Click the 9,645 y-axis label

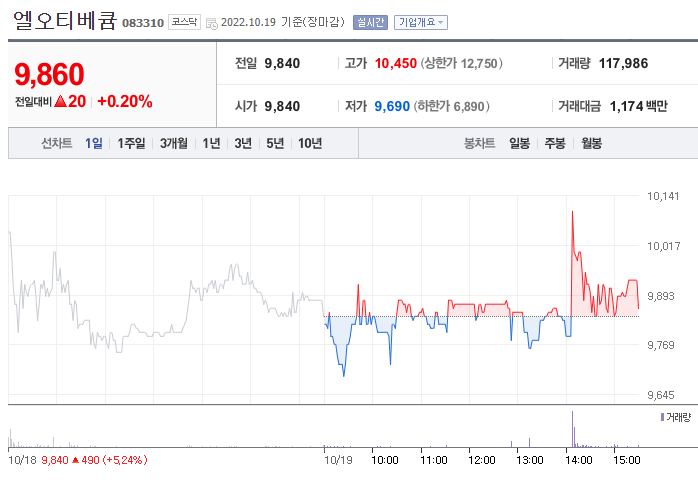(x=661, y=395)
